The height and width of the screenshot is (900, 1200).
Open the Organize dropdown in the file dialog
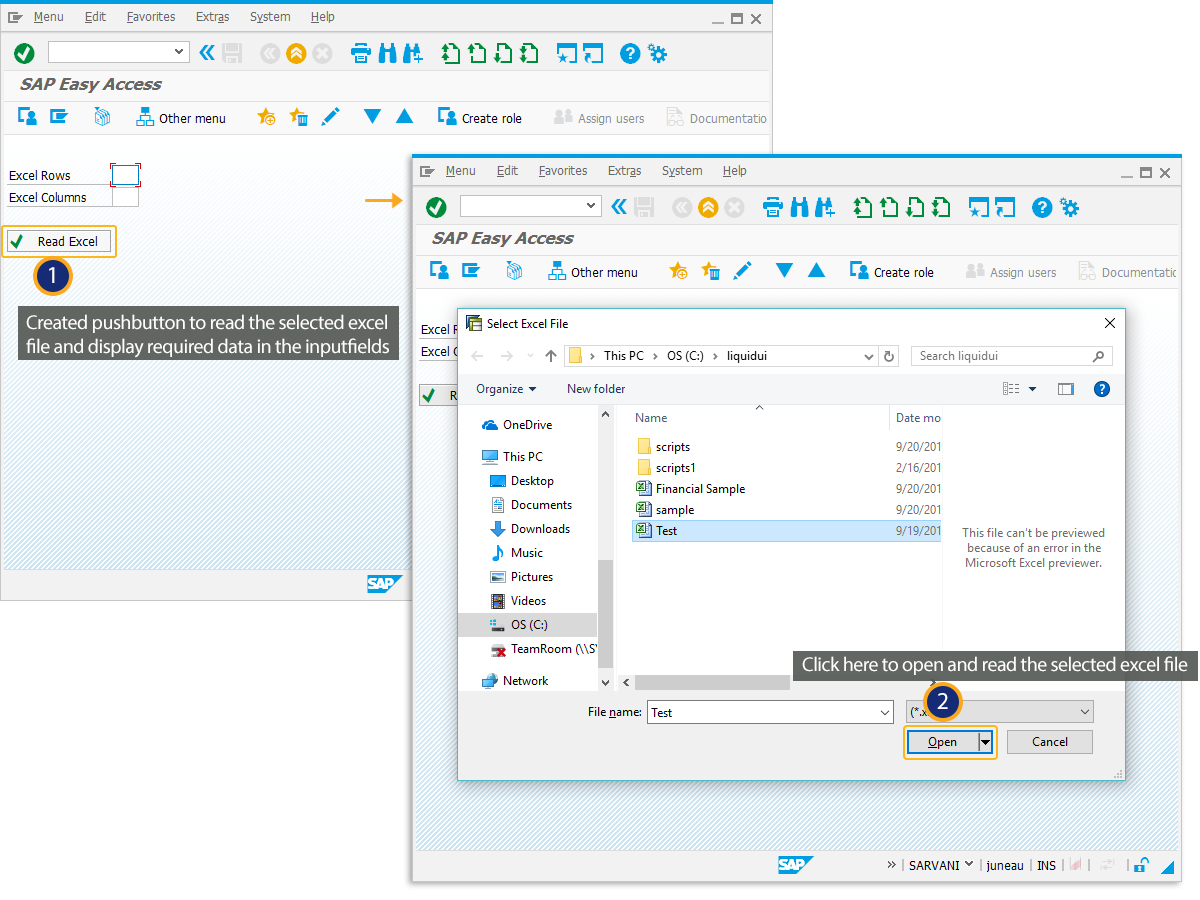[x=506, y=389]
